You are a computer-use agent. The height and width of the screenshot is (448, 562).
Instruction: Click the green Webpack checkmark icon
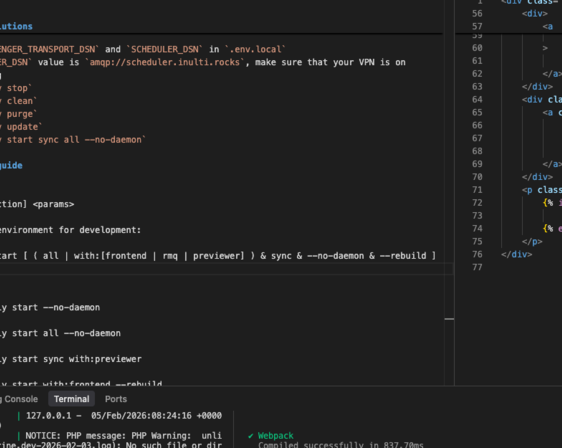[251, 436]
